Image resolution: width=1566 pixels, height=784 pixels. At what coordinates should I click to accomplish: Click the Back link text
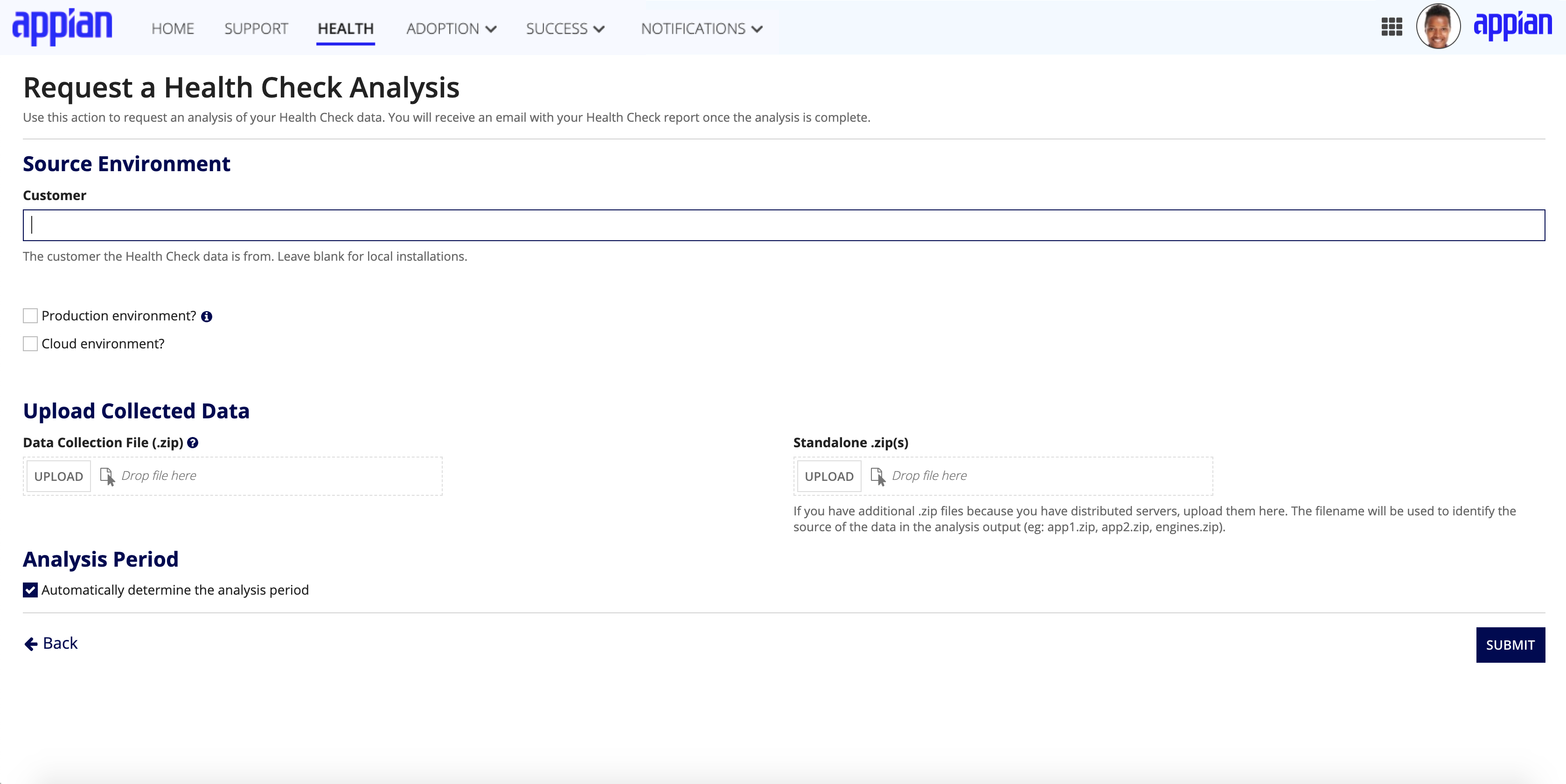coord(60,643)
